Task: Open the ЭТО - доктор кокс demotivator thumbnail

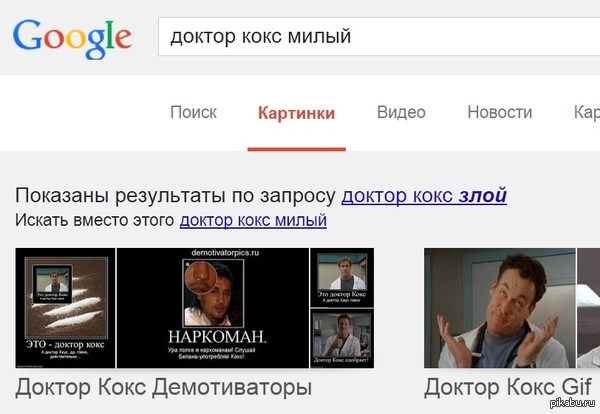Action: coord(65,308)
